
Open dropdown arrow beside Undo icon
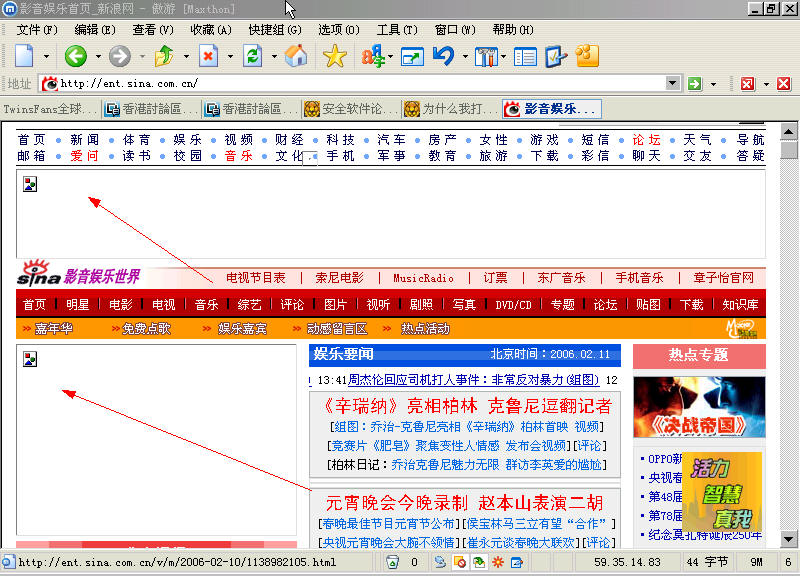coord(465,56)
